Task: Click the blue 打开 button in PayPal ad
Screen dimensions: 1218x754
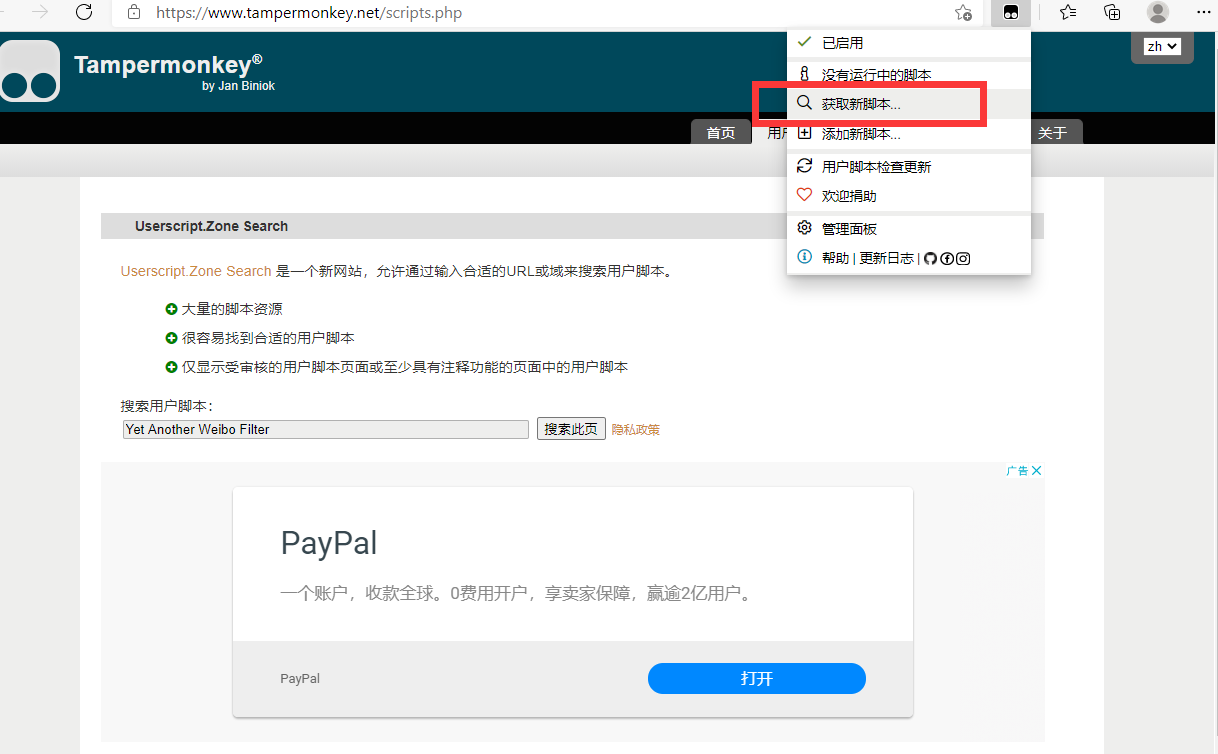Action: 757,678
